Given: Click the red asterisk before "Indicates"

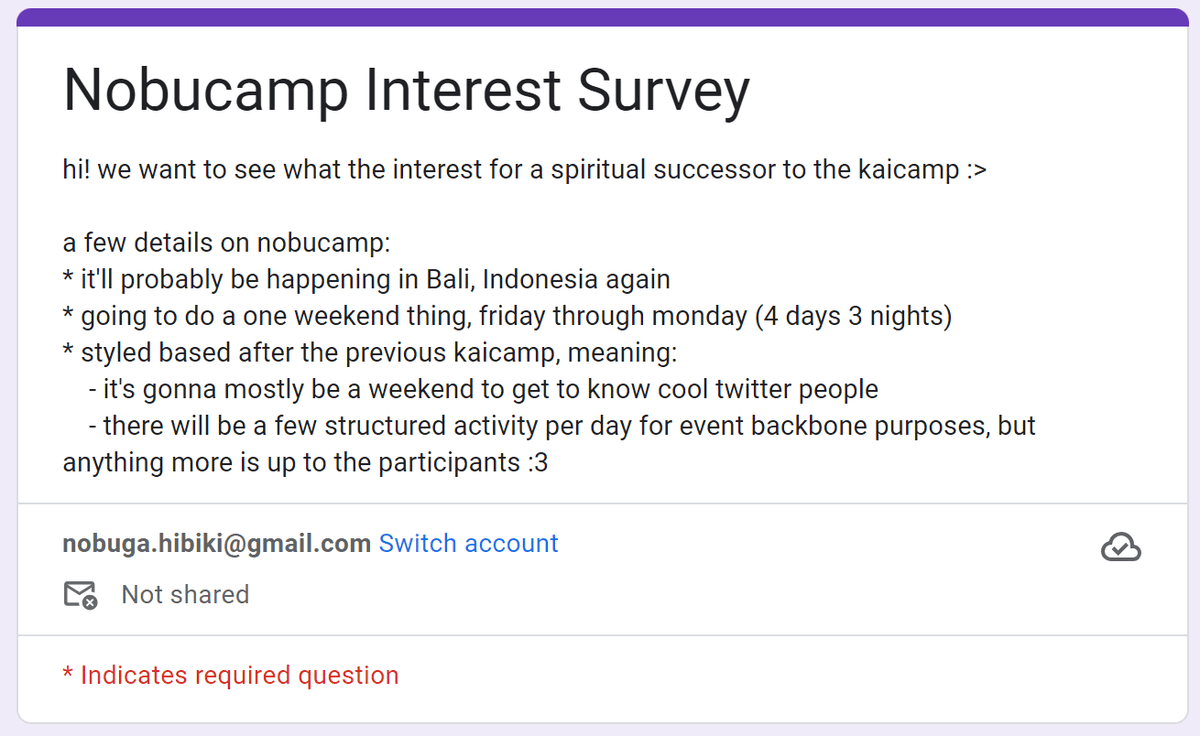Looking at the screenshot, I should 67,675.
